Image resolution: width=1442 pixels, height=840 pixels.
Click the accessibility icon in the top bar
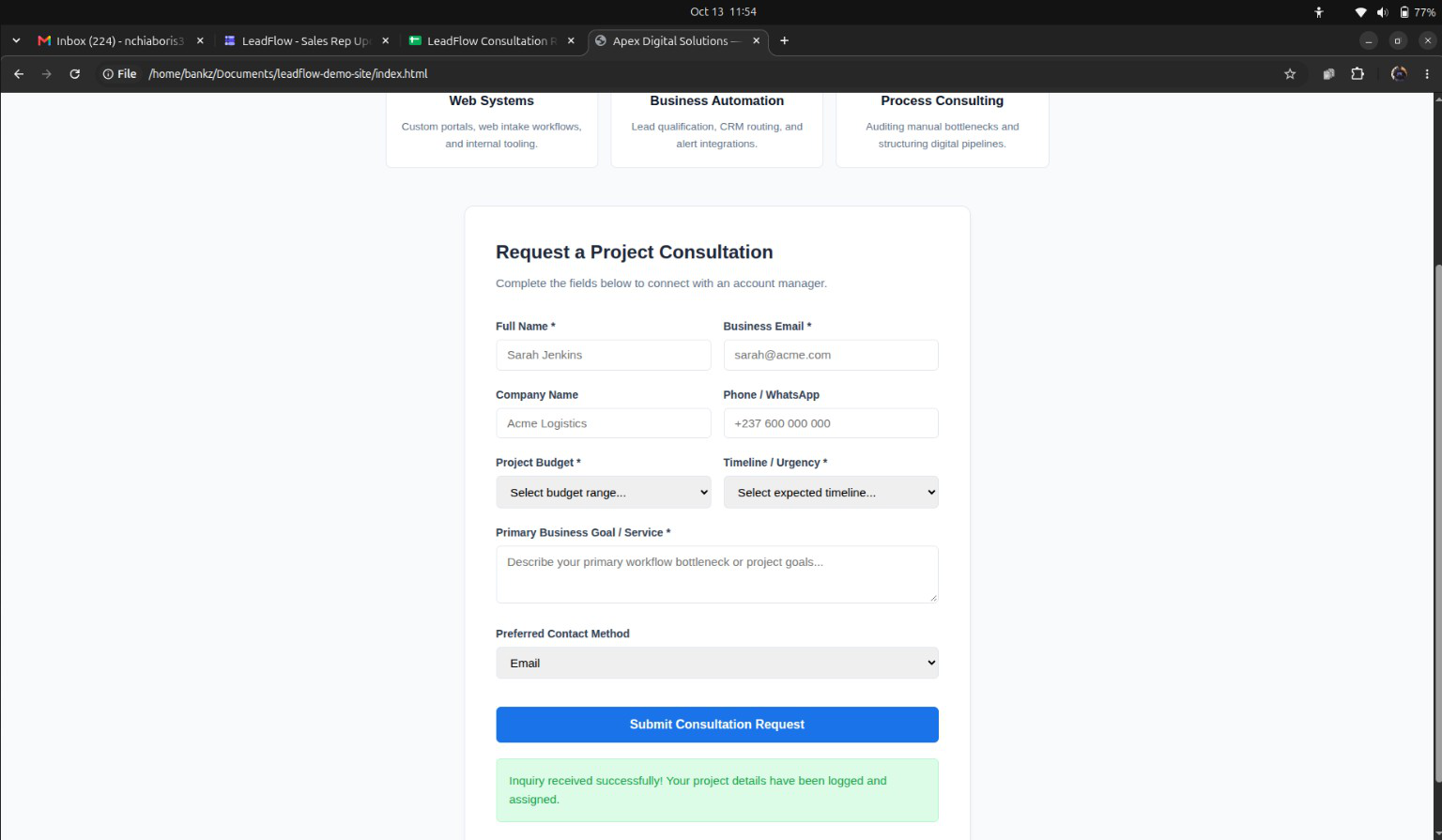click(x=1319, y=12)
